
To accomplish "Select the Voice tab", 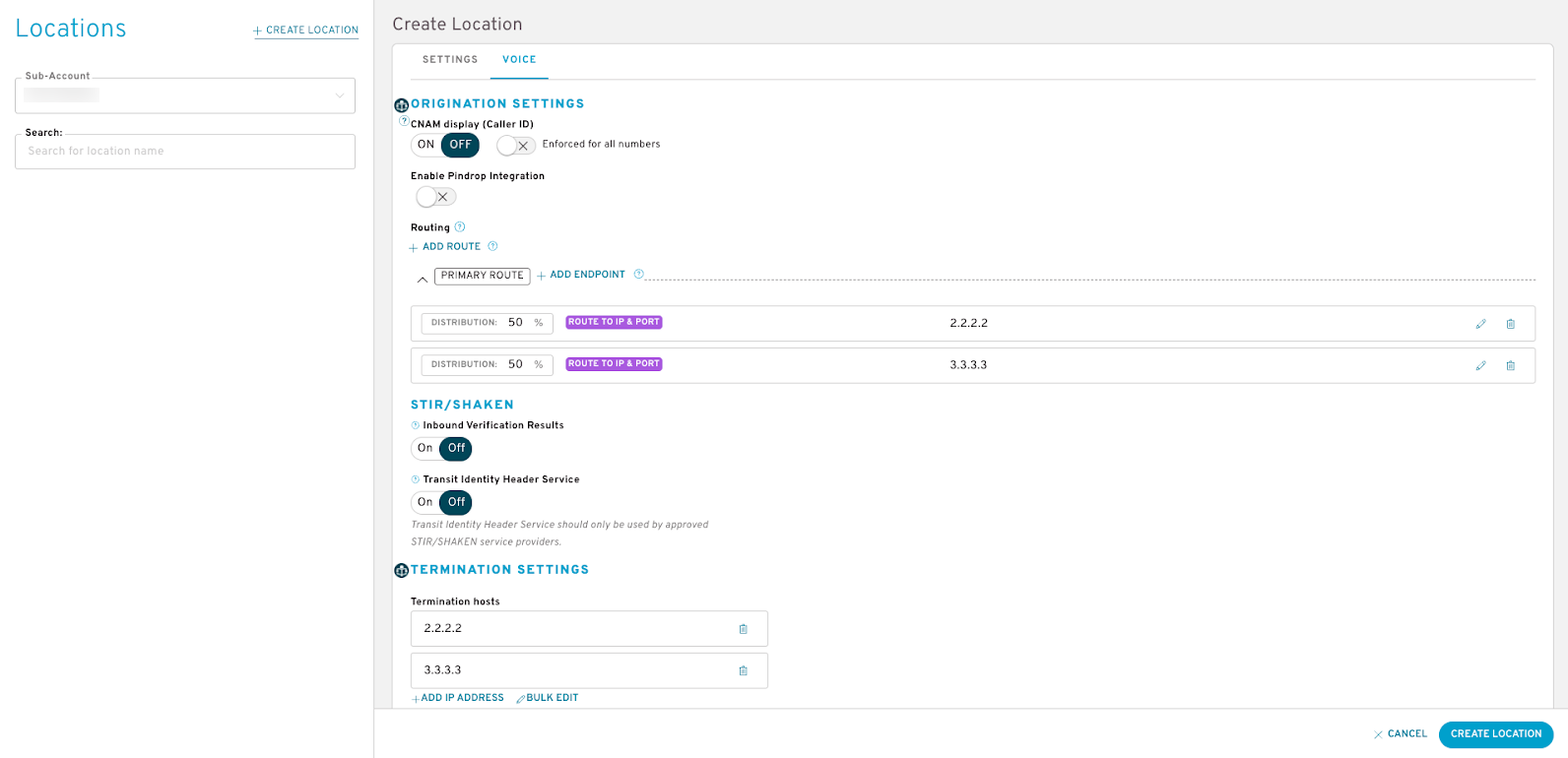I will coord(519,60).
